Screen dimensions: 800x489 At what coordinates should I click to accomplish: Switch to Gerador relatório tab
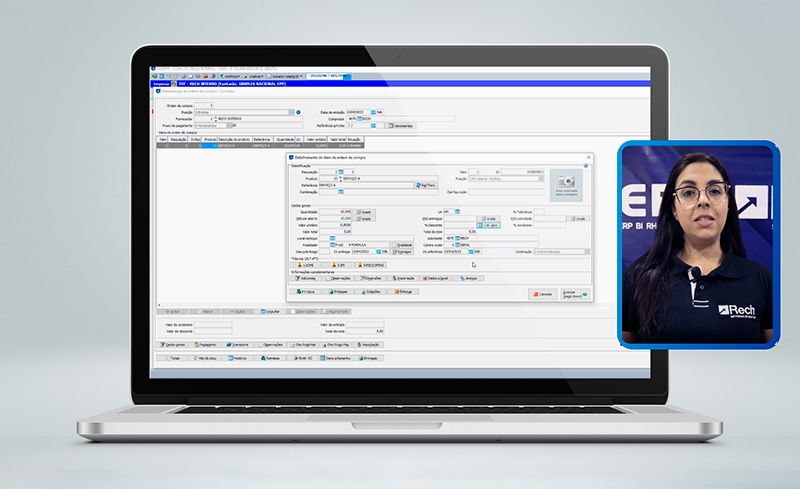(285, 76)
